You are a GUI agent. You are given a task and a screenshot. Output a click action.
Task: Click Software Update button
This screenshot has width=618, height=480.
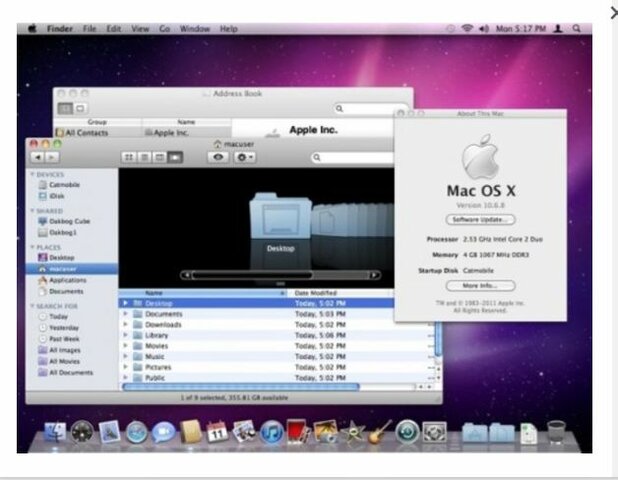pos(480,220)
